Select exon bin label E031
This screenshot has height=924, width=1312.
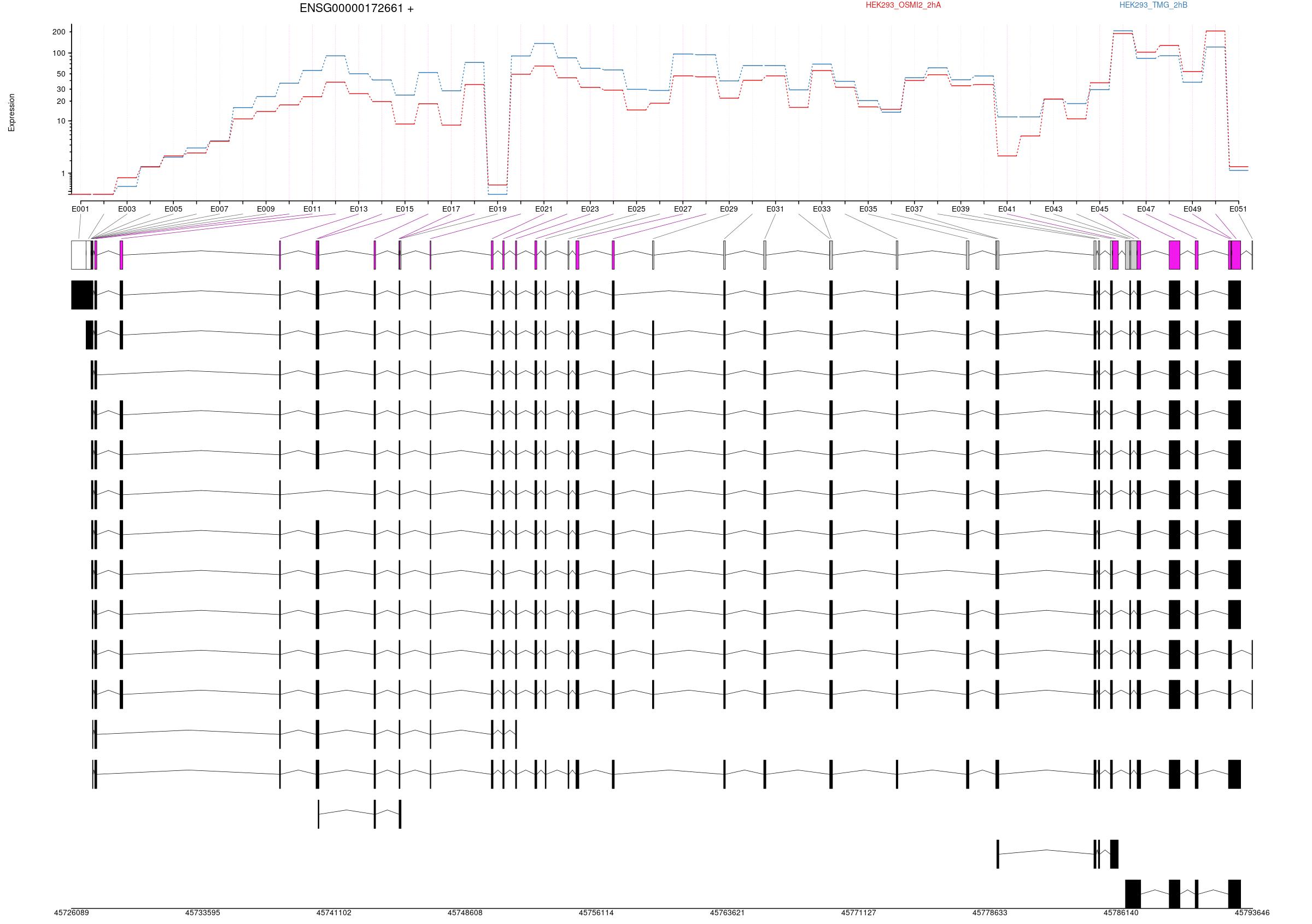775,209
